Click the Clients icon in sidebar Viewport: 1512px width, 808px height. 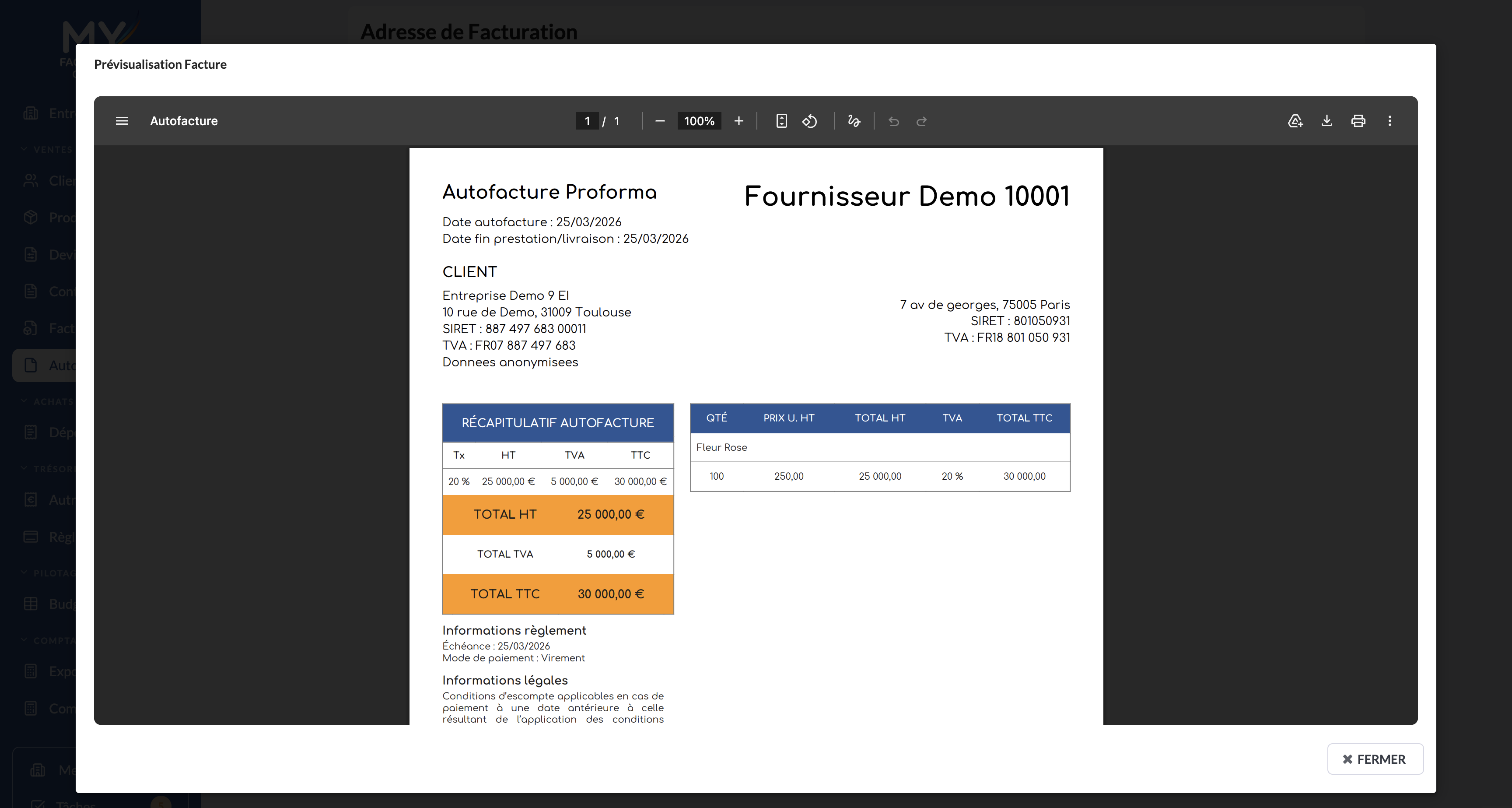(31, 181)
